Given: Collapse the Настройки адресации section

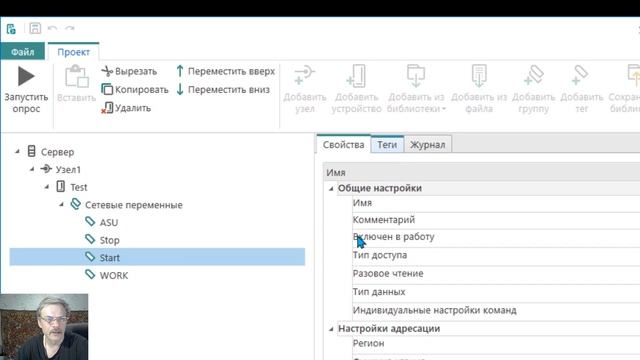Looking at the screenshot, I should pyautogui.click(x=331, y=329).
